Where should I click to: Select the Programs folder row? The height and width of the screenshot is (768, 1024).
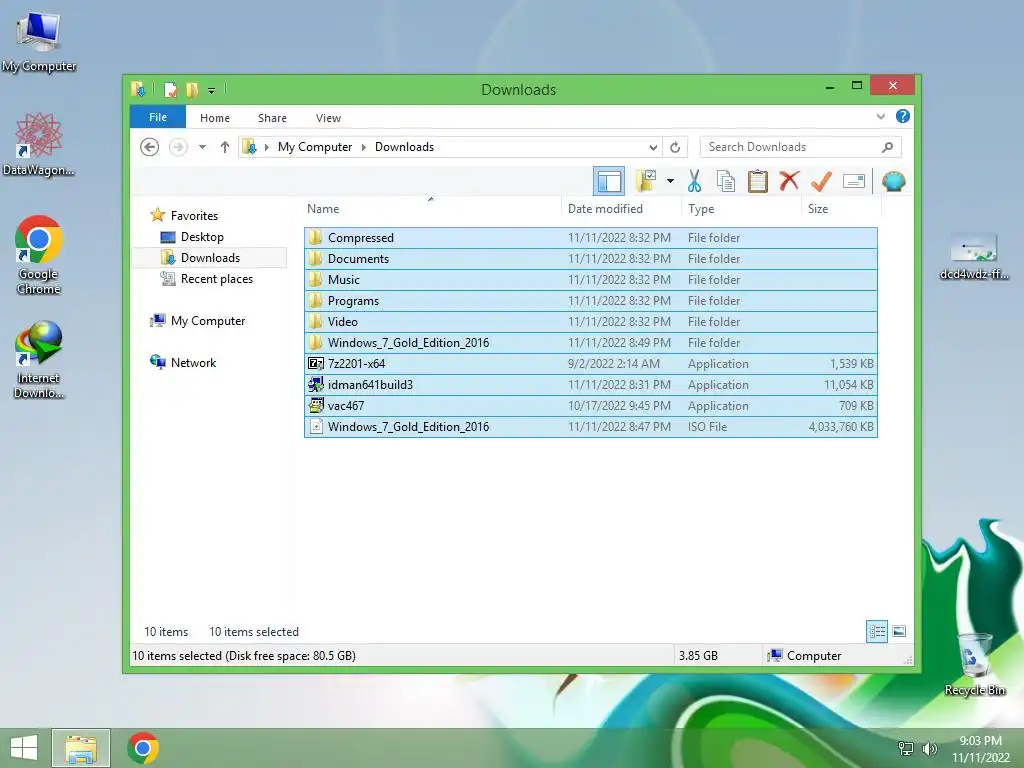pos(590,300)
